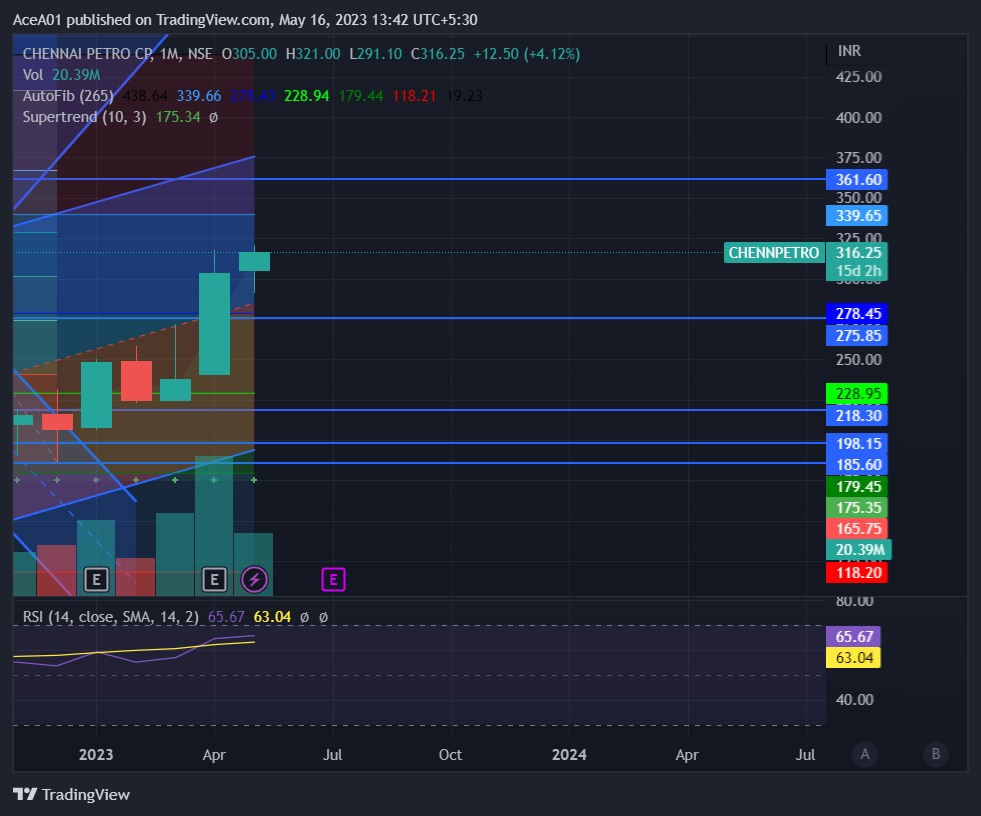The height and width of the screenshot is (816, 981).
Task: Select the 218.30 price label
Action: click(856, 416)
